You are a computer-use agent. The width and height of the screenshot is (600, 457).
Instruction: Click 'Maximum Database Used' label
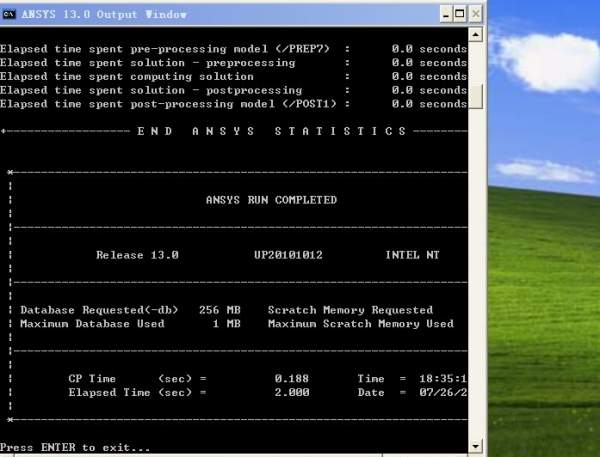92,324
